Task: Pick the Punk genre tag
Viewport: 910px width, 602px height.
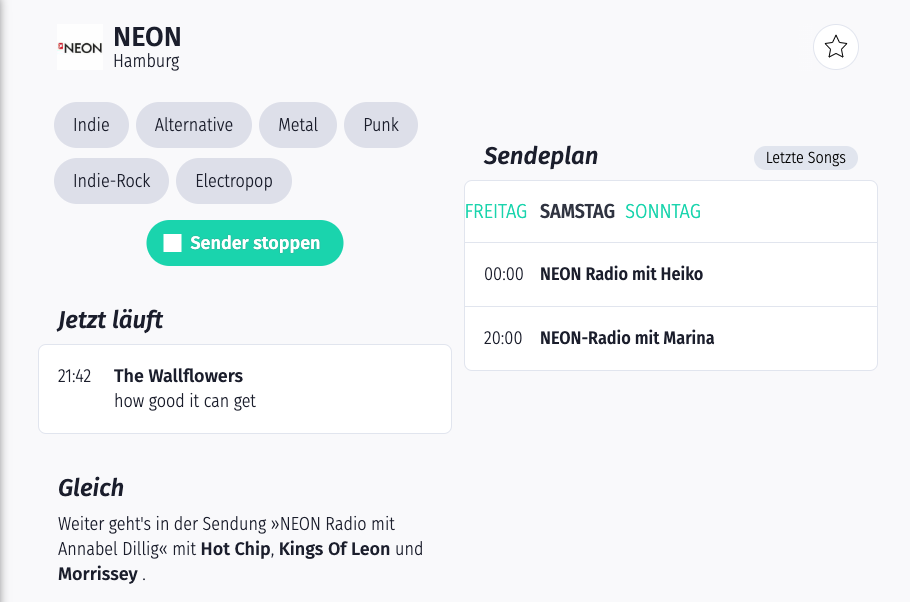Action: pyautogui.click(x=381, y=125)
